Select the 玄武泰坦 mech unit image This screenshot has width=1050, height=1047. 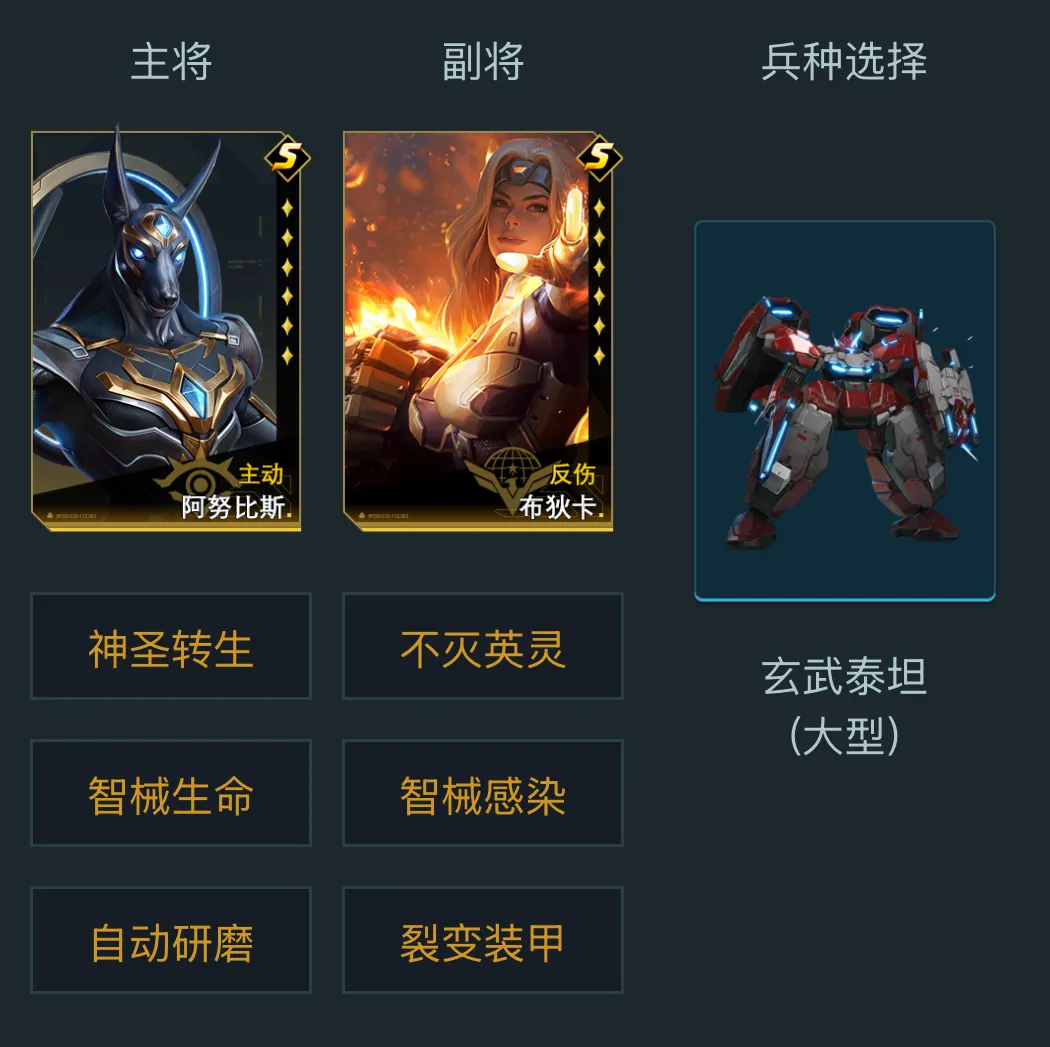tap(844, 410)
